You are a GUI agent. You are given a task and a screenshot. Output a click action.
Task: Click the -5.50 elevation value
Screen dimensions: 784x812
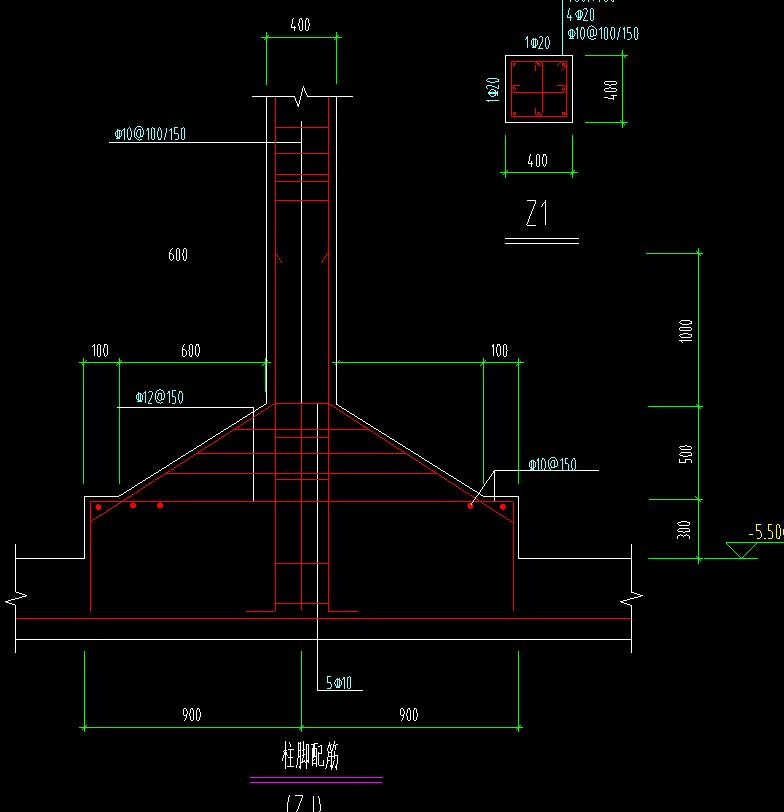766,533
